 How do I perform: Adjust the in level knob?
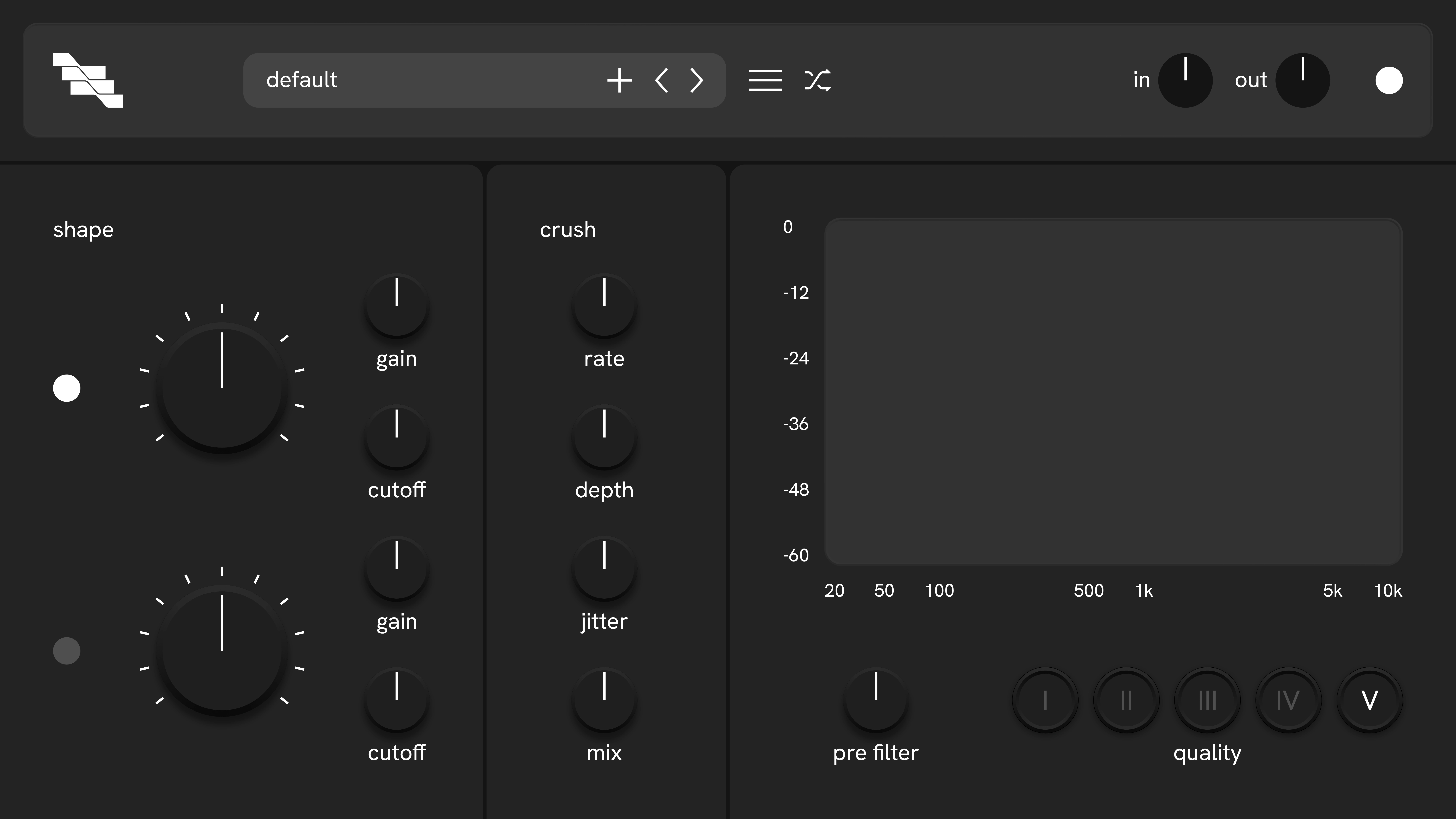[1185, 80]
